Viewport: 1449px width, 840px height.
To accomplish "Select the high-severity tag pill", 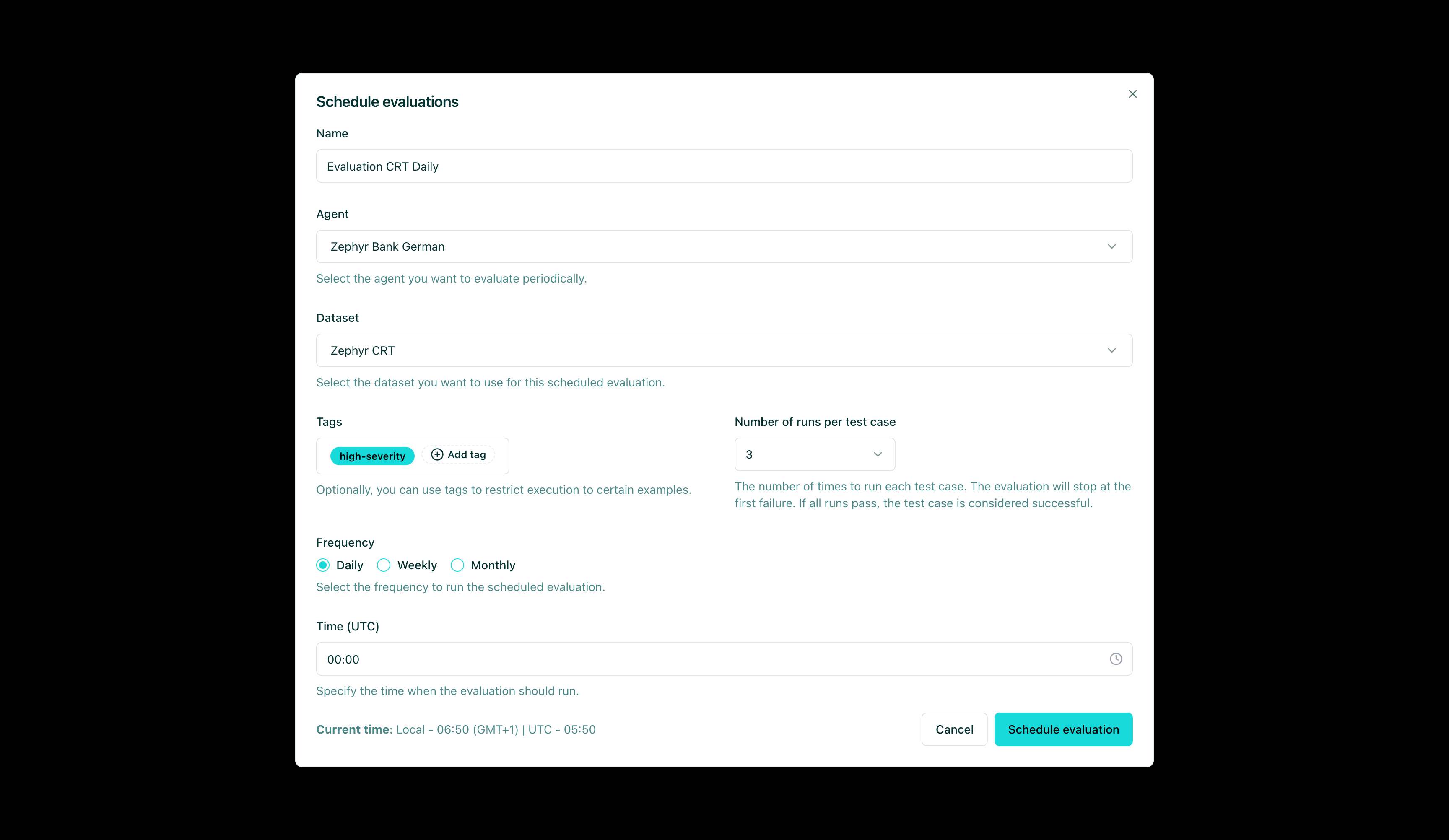I will (x=372, y=455).
